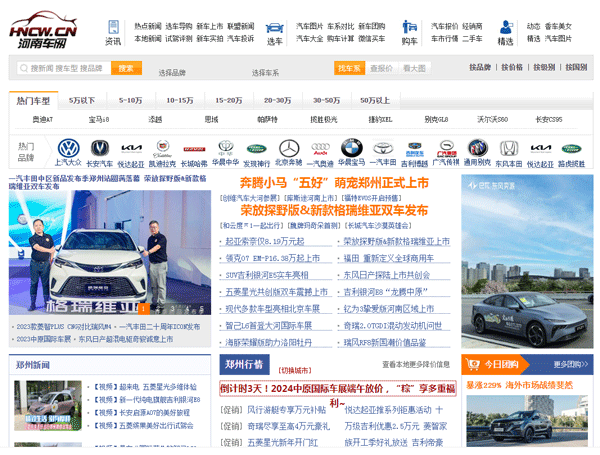Click the 切换城市 link
600x455 pixels.
pyautogui.click(x=295, y=370)
